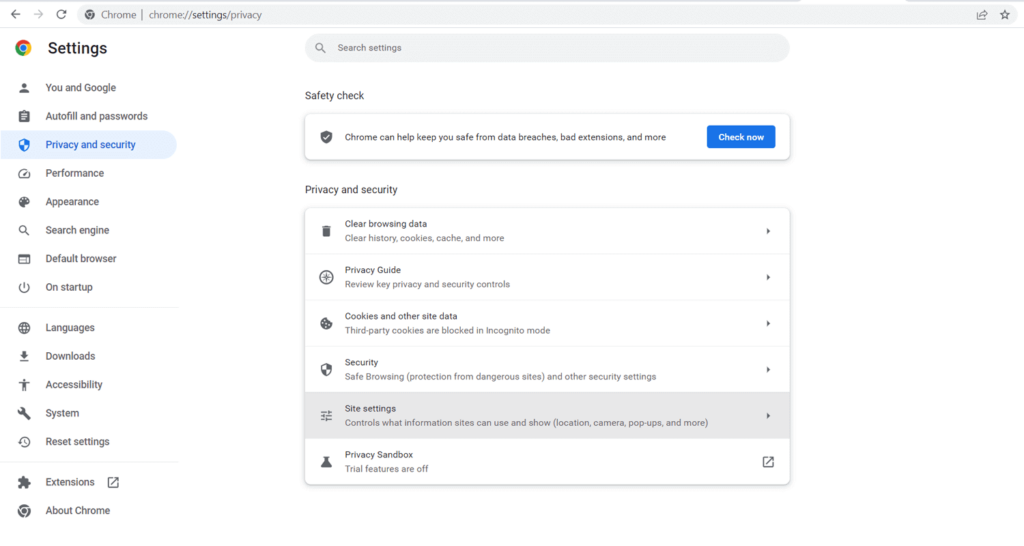Click the Check now button

[741, 137]
